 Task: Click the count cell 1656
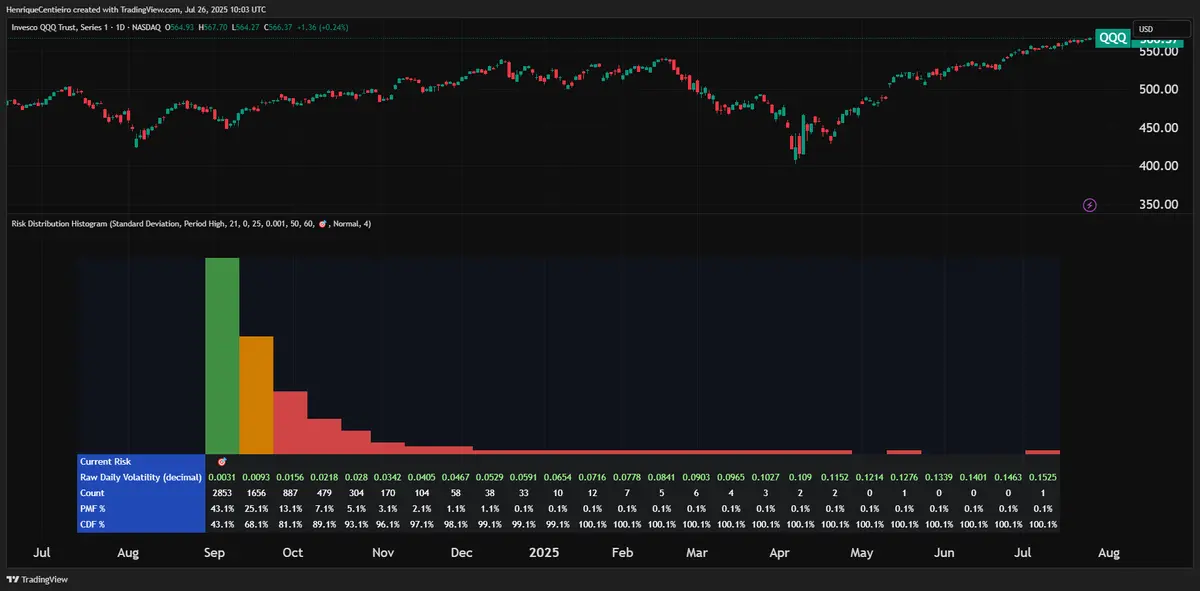[x=256, y=494]
